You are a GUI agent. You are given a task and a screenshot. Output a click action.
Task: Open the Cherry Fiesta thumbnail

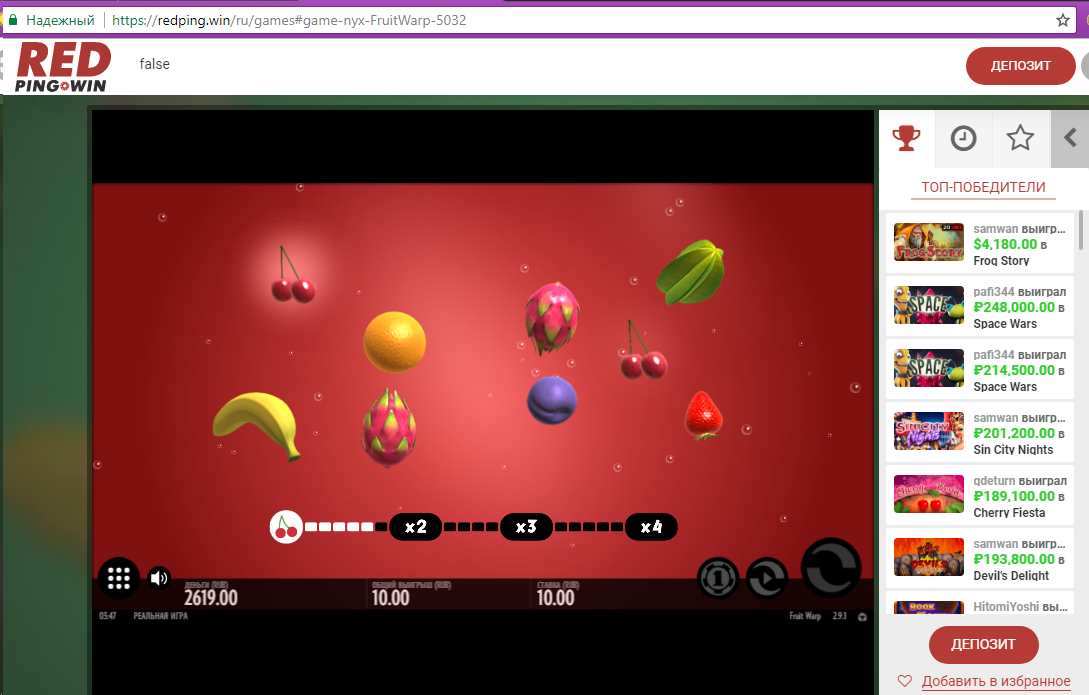coord(929,494)
